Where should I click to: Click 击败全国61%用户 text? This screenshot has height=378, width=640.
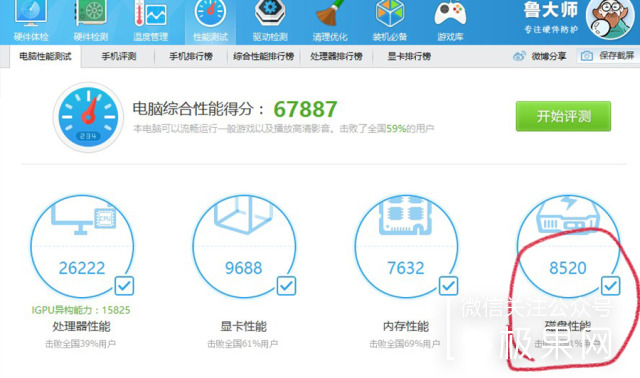pyautogui.click(x=242, y=344)
